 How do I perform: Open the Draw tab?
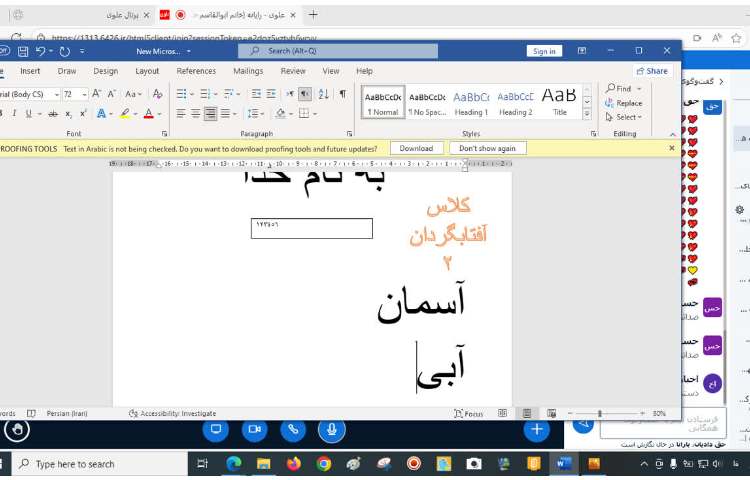click(x=66, y=71)
